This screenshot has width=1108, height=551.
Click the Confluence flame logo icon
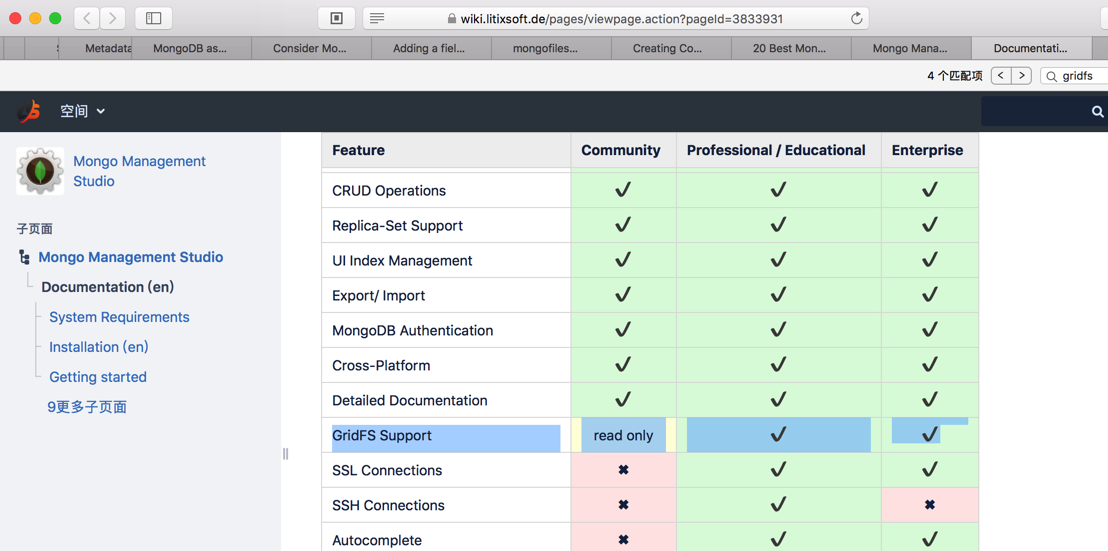pyautogui.click(x=30, y=111)
